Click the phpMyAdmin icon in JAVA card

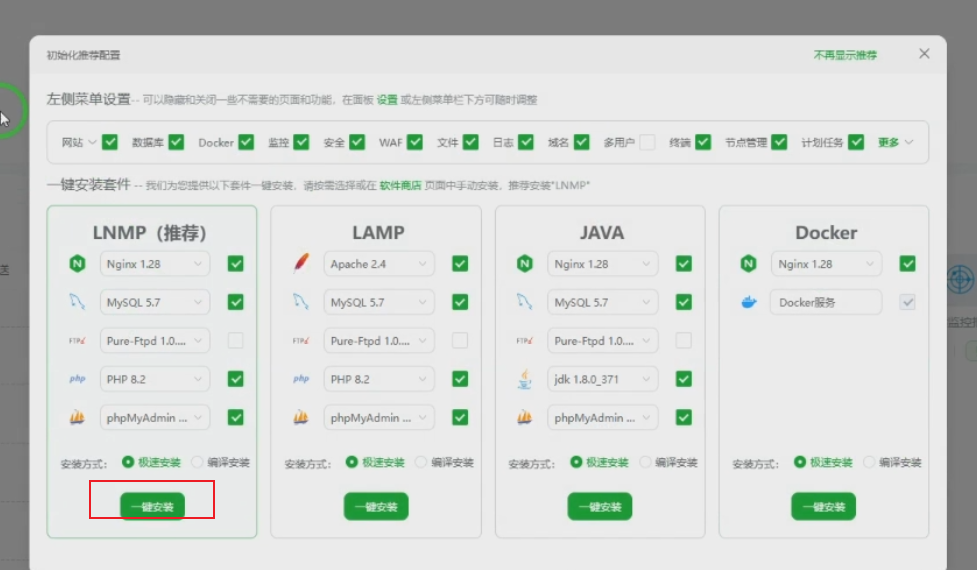click(x=525, y=417)
